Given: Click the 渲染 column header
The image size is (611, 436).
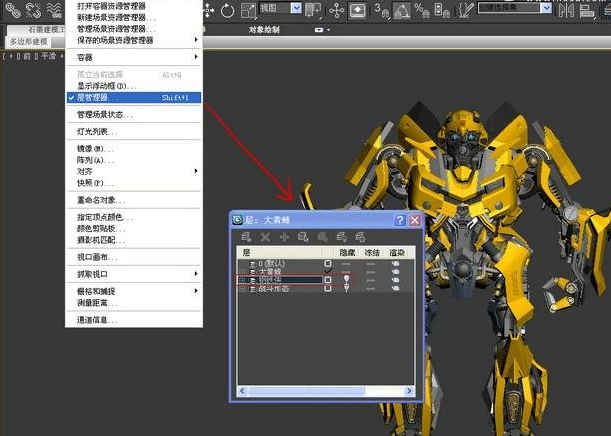Looking at the screenshot, I should point(397,252).
